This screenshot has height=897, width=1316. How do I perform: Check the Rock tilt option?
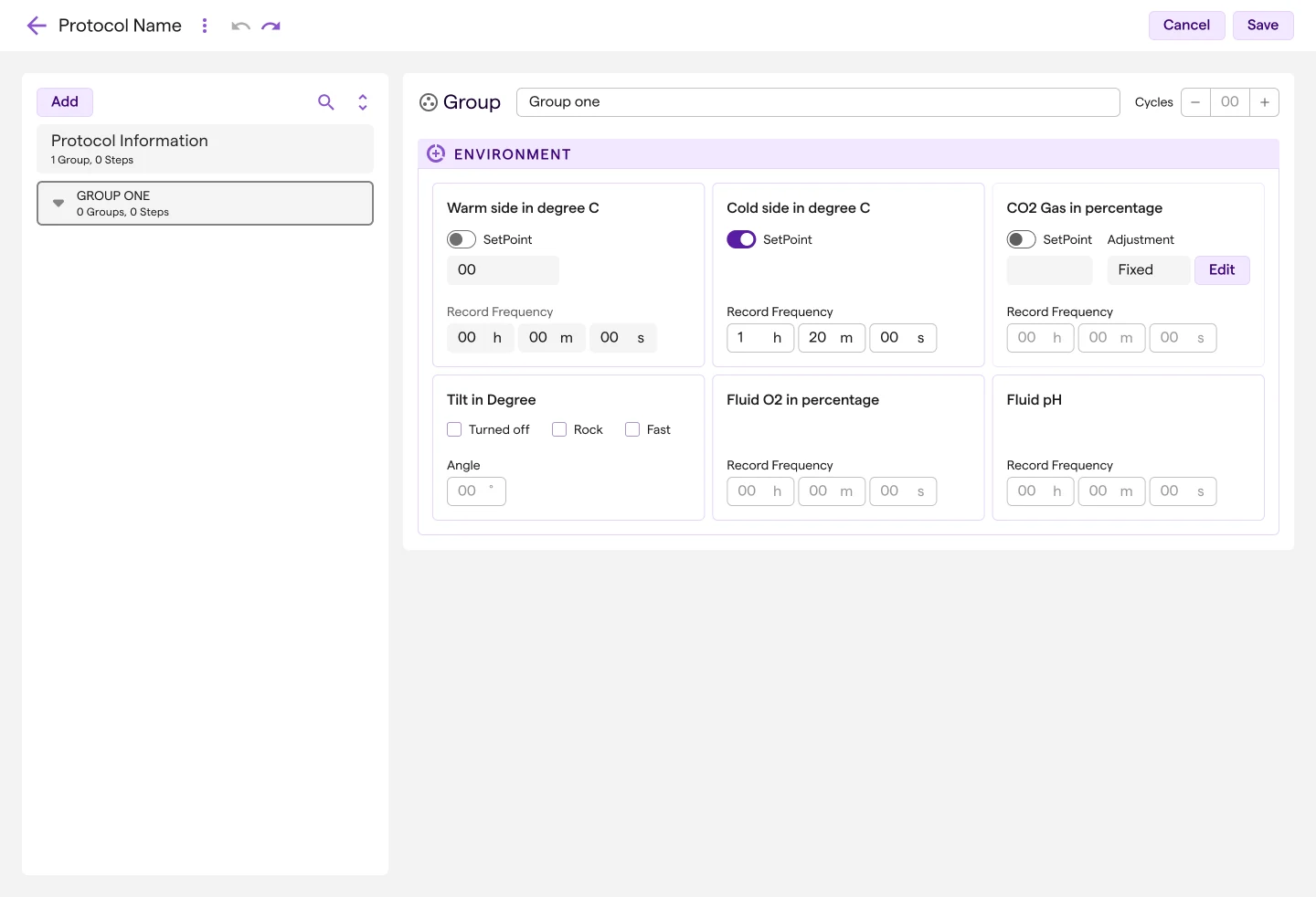(x=559, y=429)
